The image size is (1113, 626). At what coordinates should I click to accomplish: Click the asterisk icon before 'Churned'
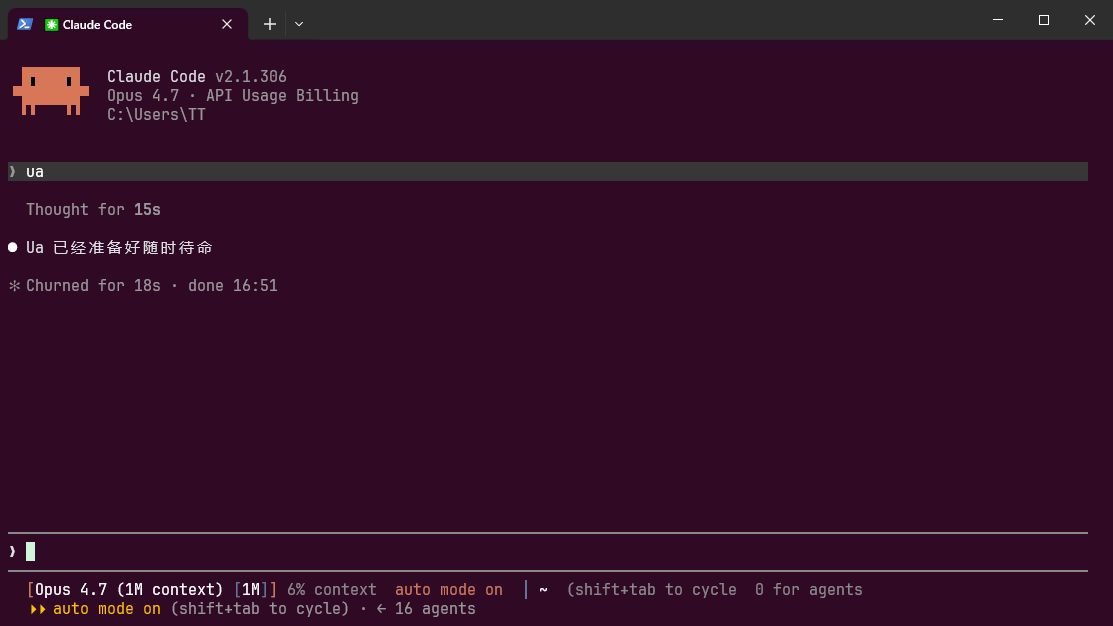point(14,286)
